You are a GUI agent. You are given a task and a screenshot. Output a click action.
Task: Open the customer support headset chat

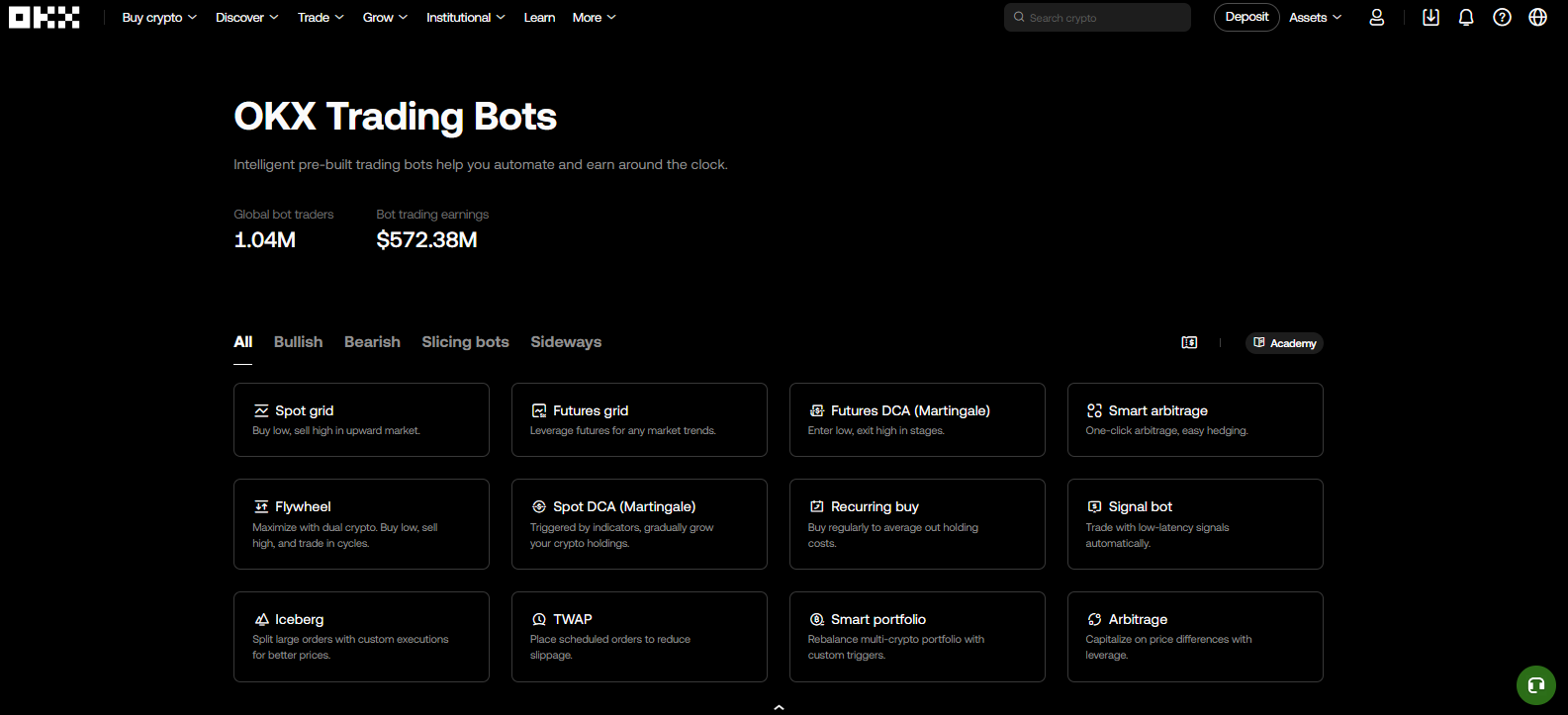coord(1536,685)
